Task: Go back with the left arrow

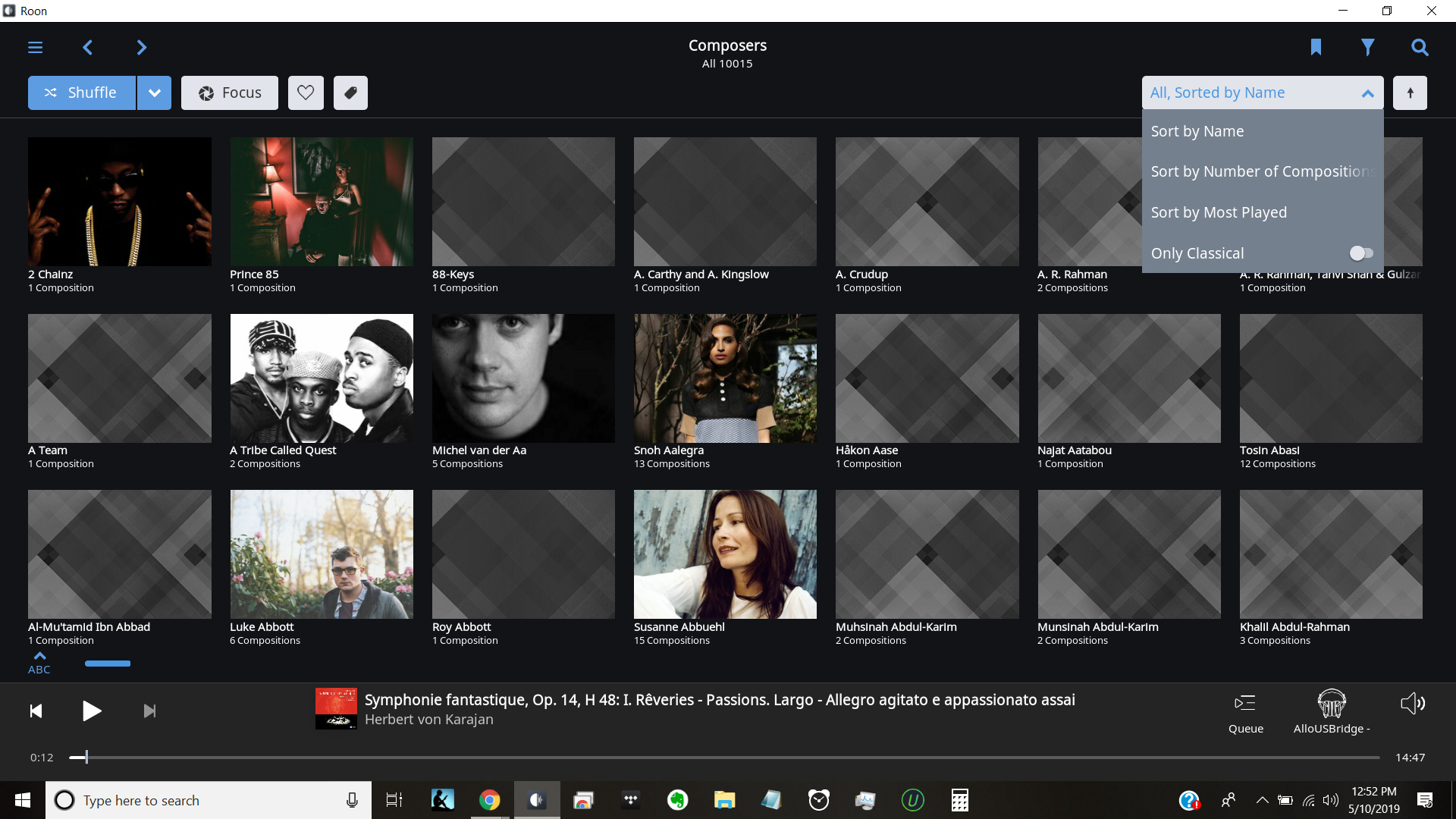Action: [x=88, y=48]
